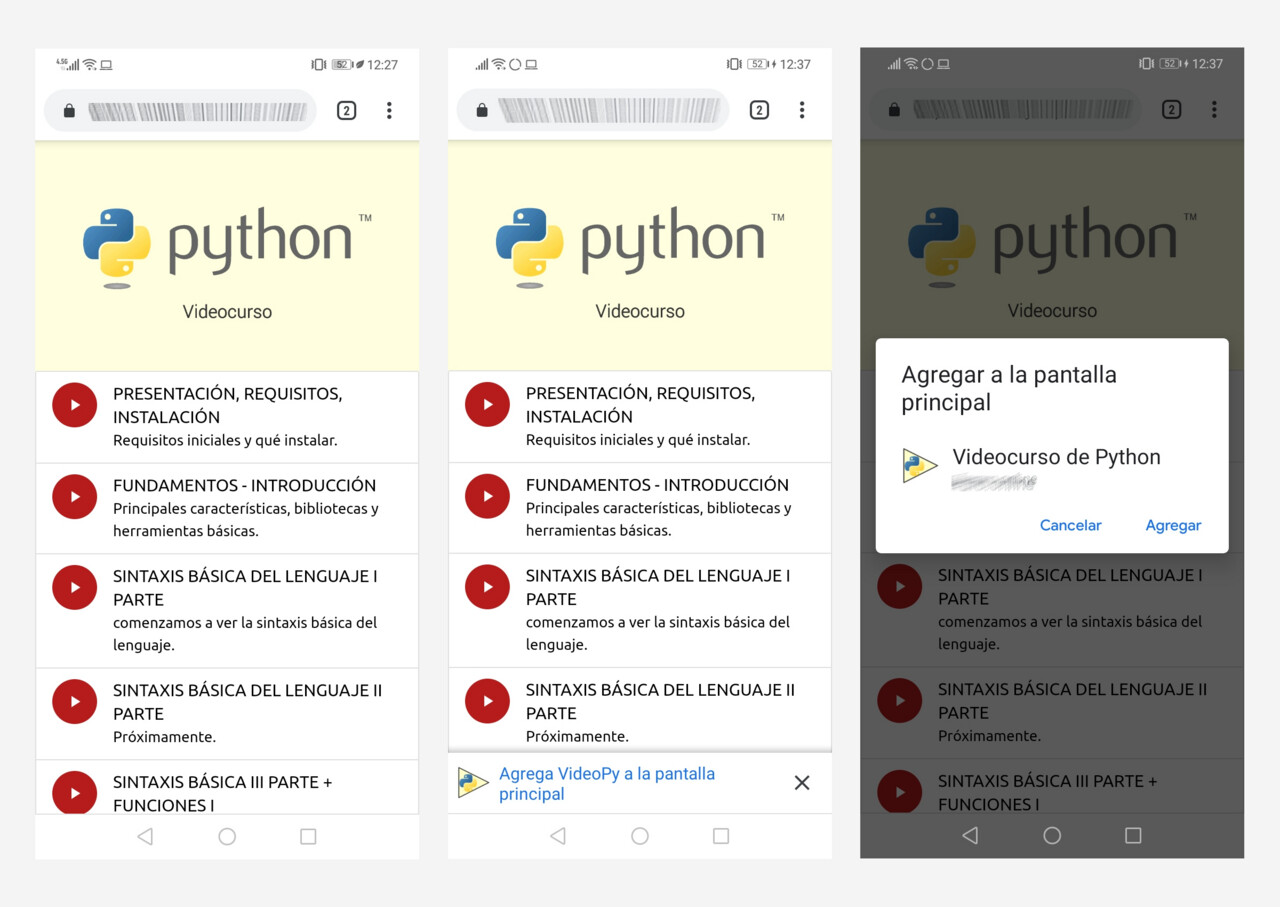The height and width of the screenshot is (907, 1280).
Task: Open tab switcher showing 2 in left phone
Action: pos(346,111)
